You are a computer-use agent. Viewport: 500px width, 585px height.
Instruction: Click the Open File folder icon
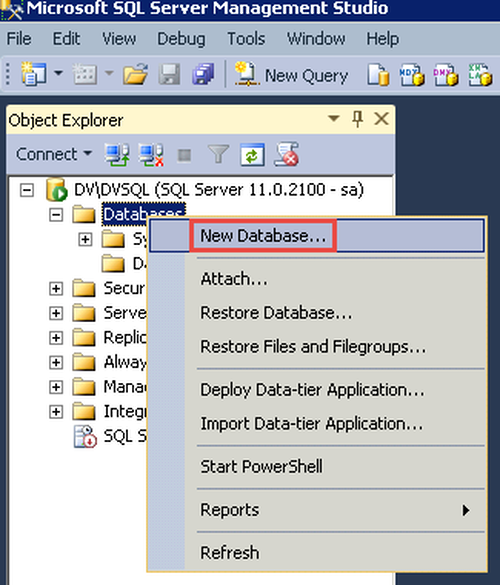(x=135, y=74)
